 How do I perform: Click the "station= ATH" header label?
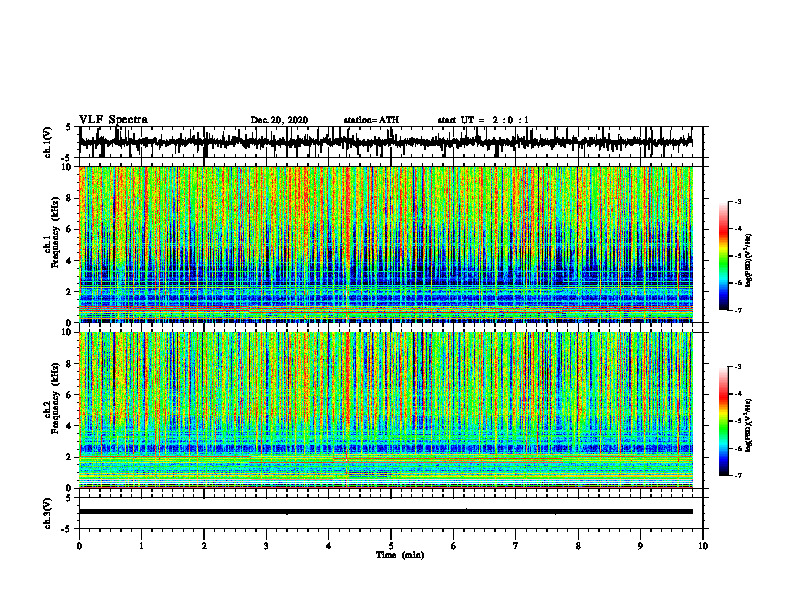[x=371, y=120]
